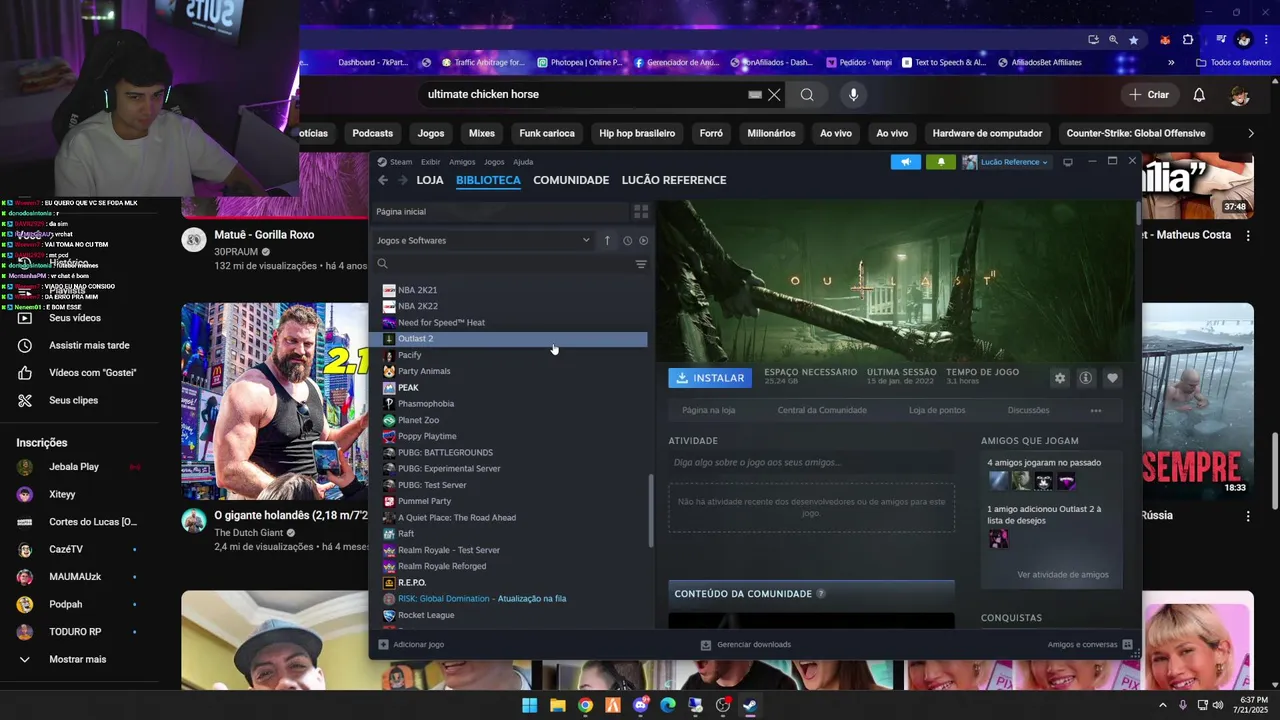Click Community Content help question mark

tap(821, 594)
